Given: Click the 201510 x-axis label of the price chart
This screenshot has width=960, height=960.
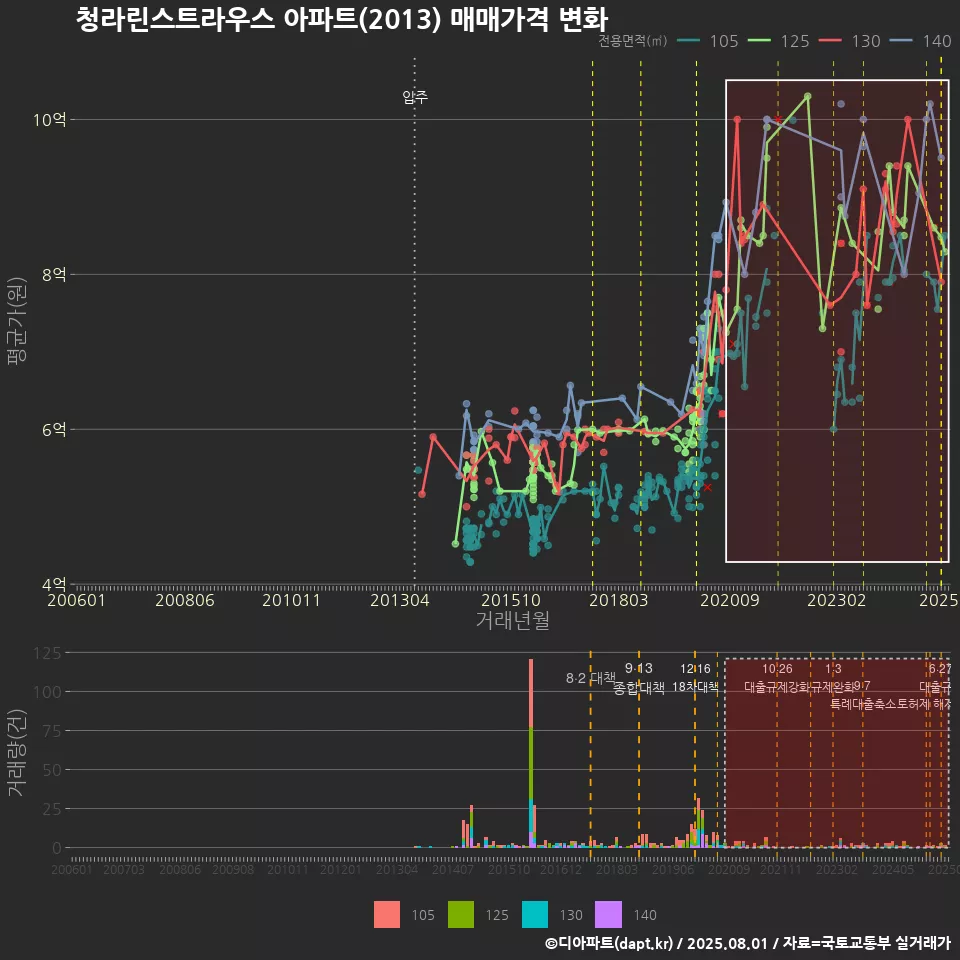Looking at the screenshot, I should click(511, 600).
